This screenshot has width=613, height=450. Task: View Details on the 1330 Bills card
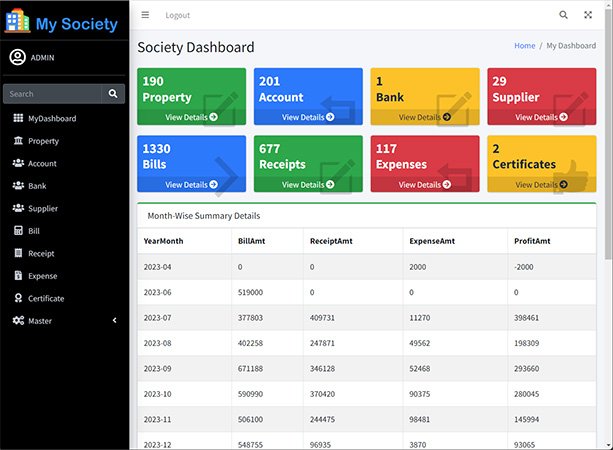click(x=192, y=185)
